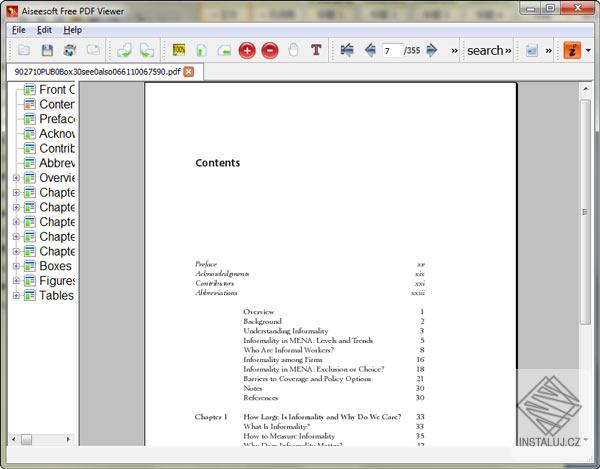Go to previous page with the left arrow
600x469 pixels.
pyautogui.click(x=370, y=50)
